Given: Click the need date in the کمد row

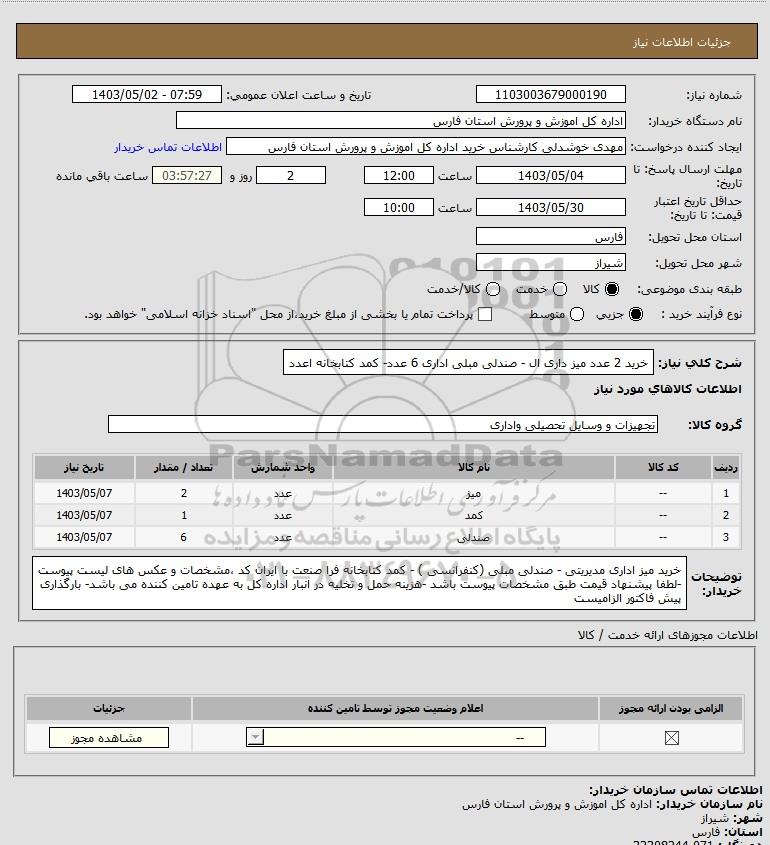Looking at the screenshot, I should pyautogui.click(x=84, y=515).
